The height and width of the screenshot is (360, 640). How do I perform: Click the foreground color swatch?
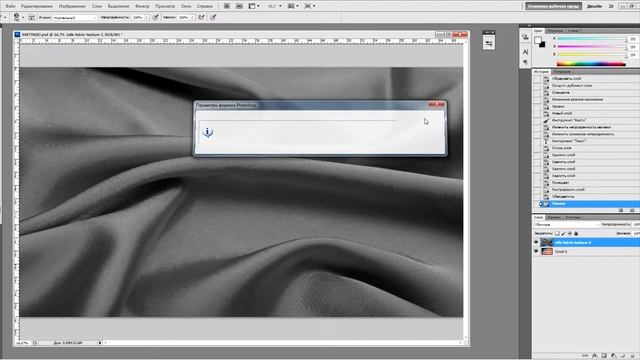click(538, 40)
